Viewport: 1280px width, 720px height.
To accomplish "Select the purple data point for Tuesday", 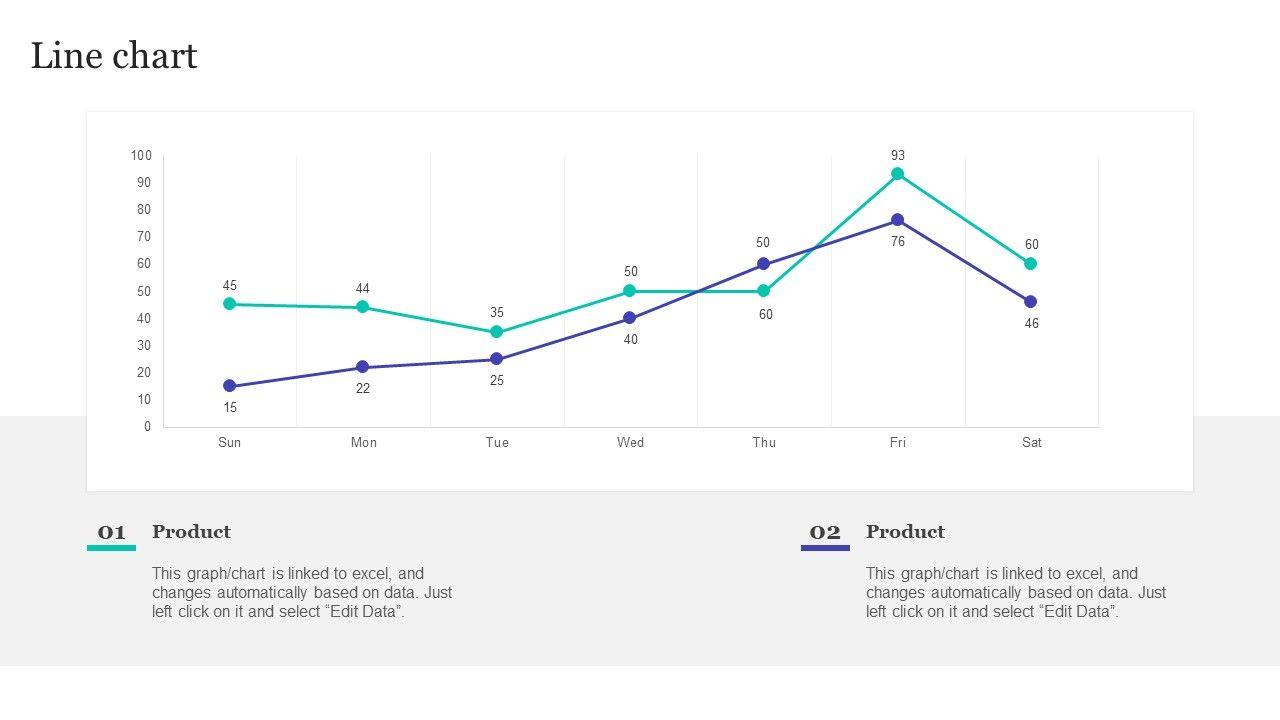I will pyautogui.click(x=497, y=359).
